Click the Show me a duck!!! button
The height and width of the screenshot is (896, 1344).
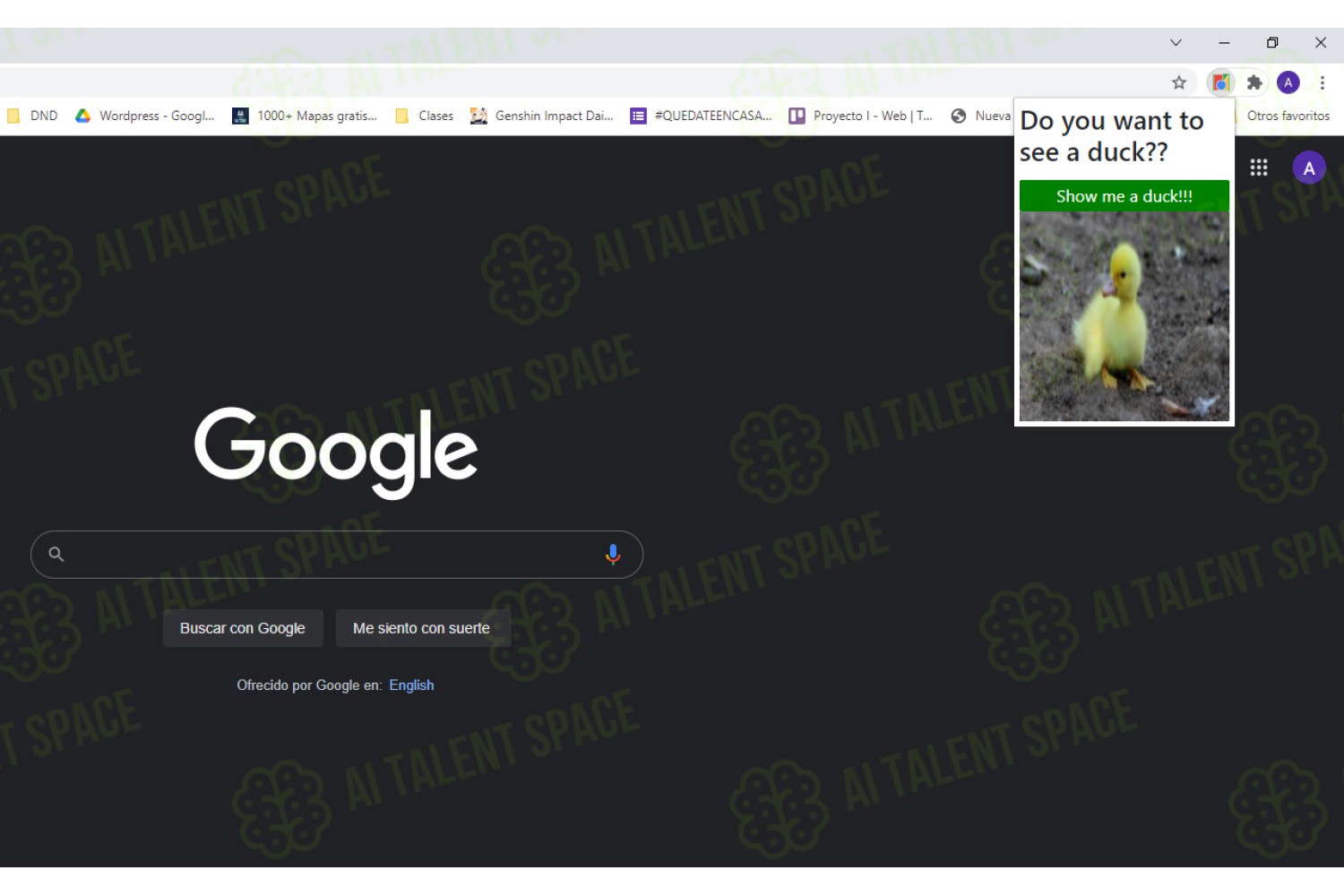click(1124, 196)
